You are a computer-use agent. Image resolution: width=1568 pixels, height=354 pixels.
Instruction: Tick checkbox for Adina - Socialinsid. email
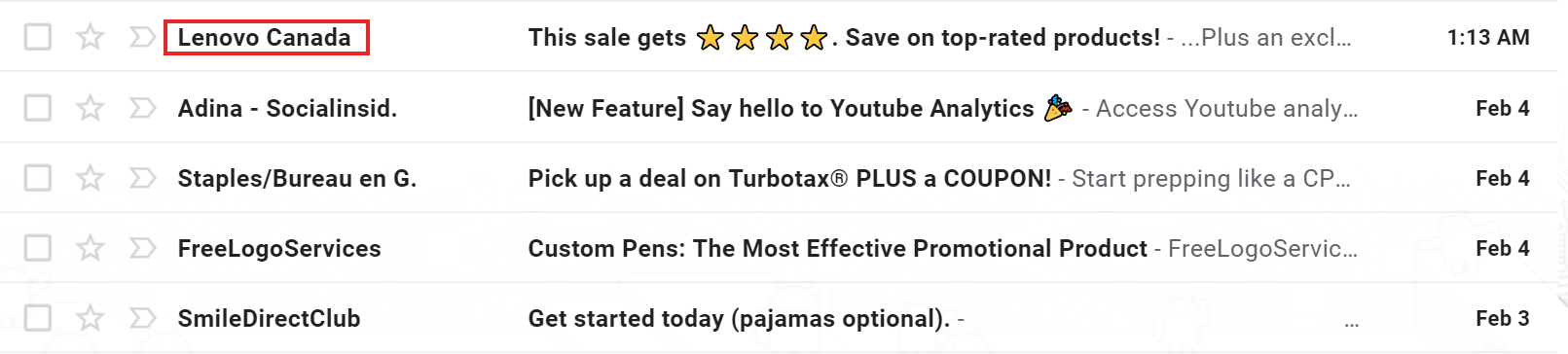pos(38,107)
